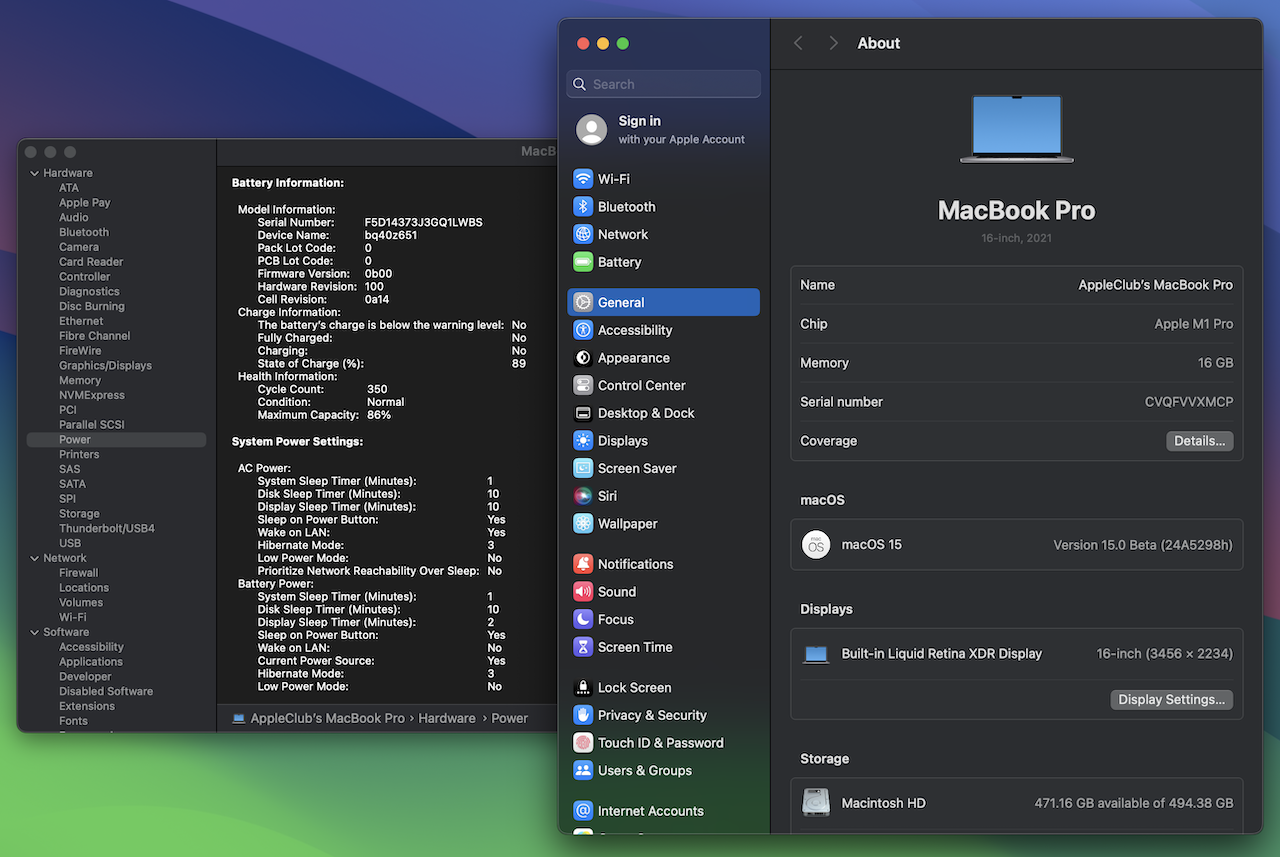Open Lock Screen settings
The image size is (1280, 857).
(663, 688)
